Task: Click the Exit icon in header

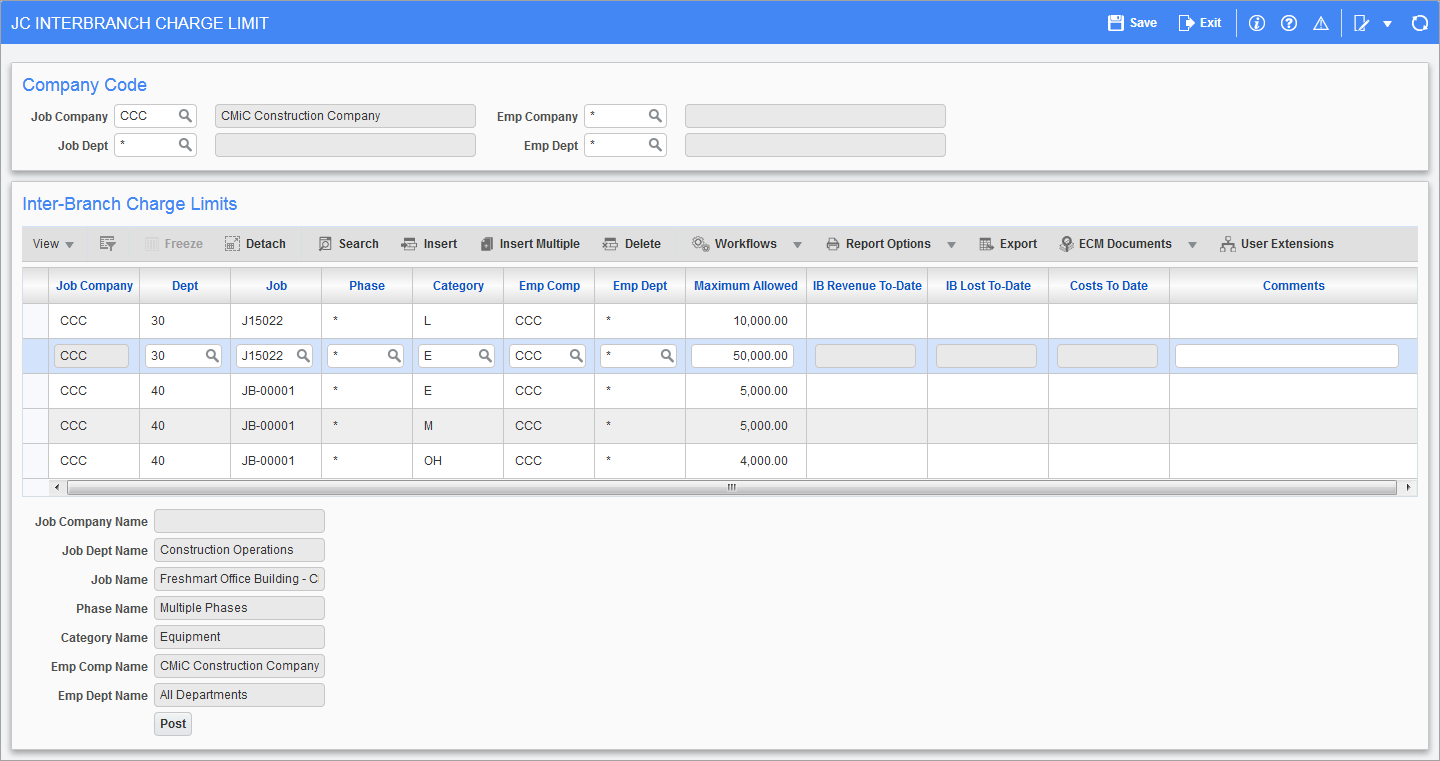Action: click(1186, 23)
